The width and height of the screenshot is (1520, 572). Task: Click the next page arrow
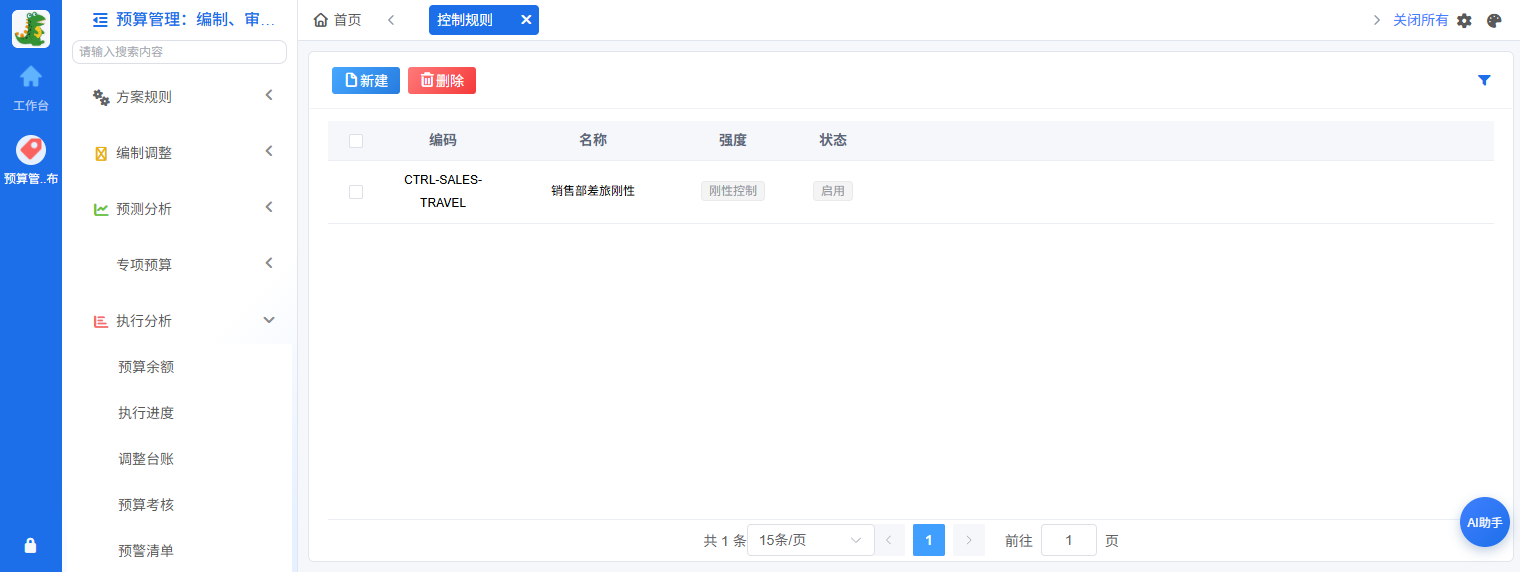pyautogui.click(x=969, y=540)
